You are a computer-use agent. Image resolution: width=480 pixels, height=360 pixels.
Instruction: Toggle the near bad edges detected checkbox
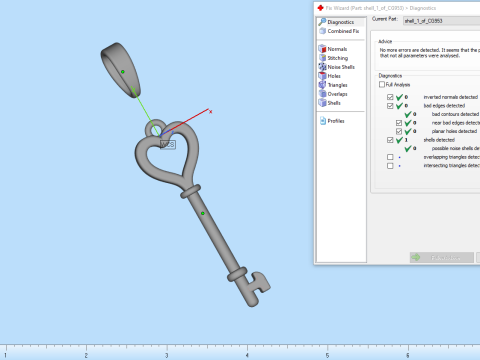(399, 123)
